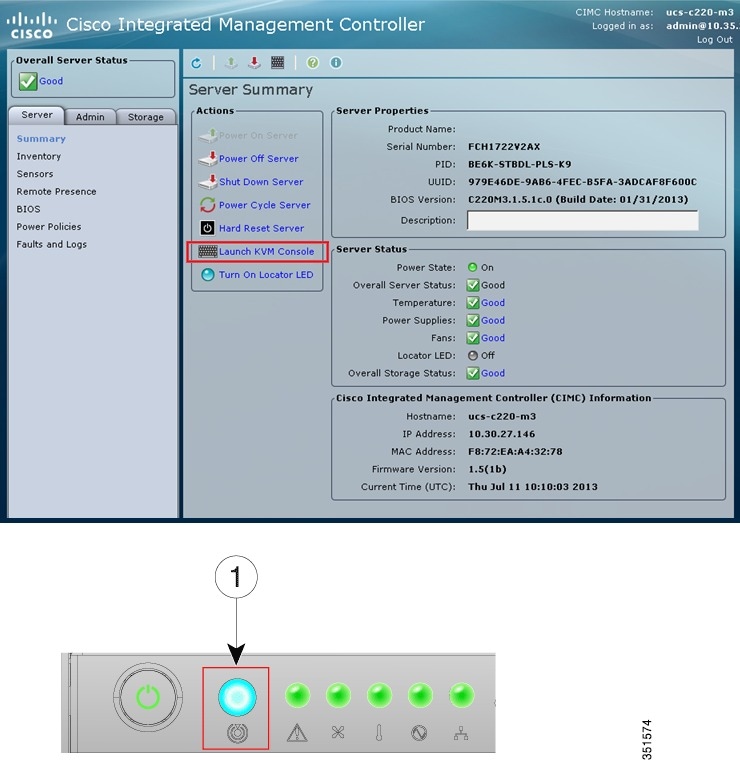Click the Shut Down Server link

pyautogui.click(x=261, y=182)
